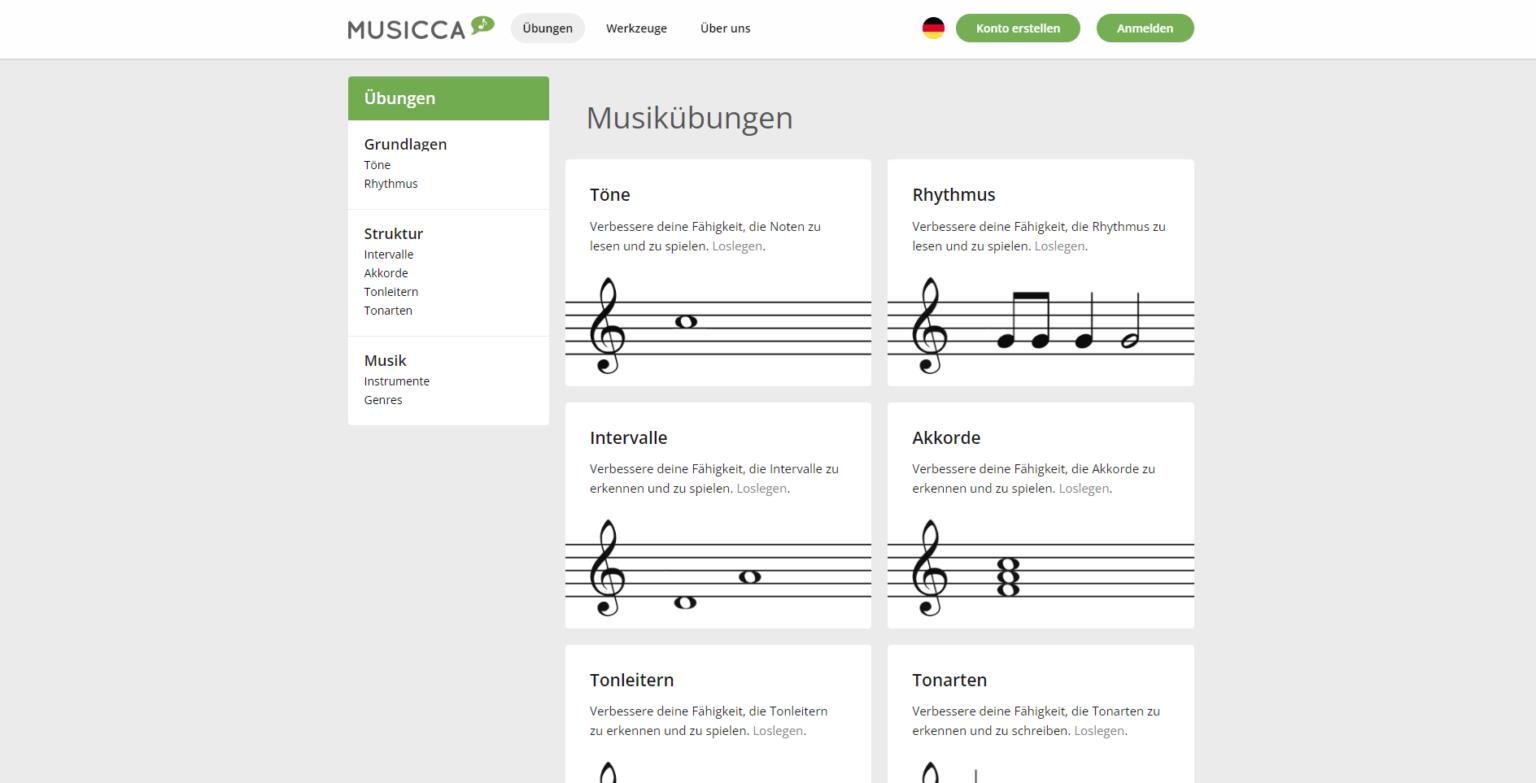Open the Über uns menu
The height and width of the screenshot is (783, 1536).
click(725, 28)
